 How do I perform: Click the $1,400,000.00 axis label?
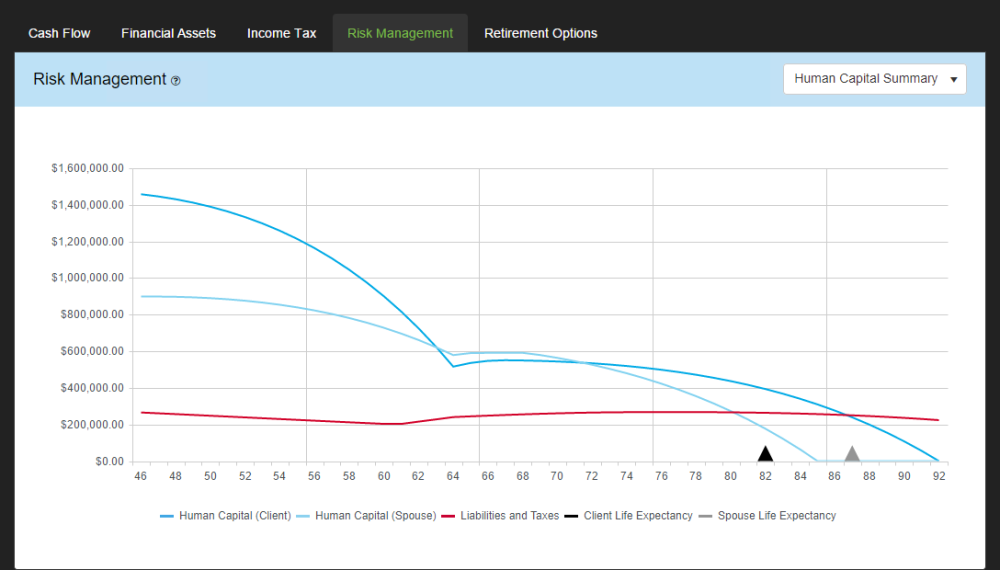pyautogui.click(x=87, y=205)
